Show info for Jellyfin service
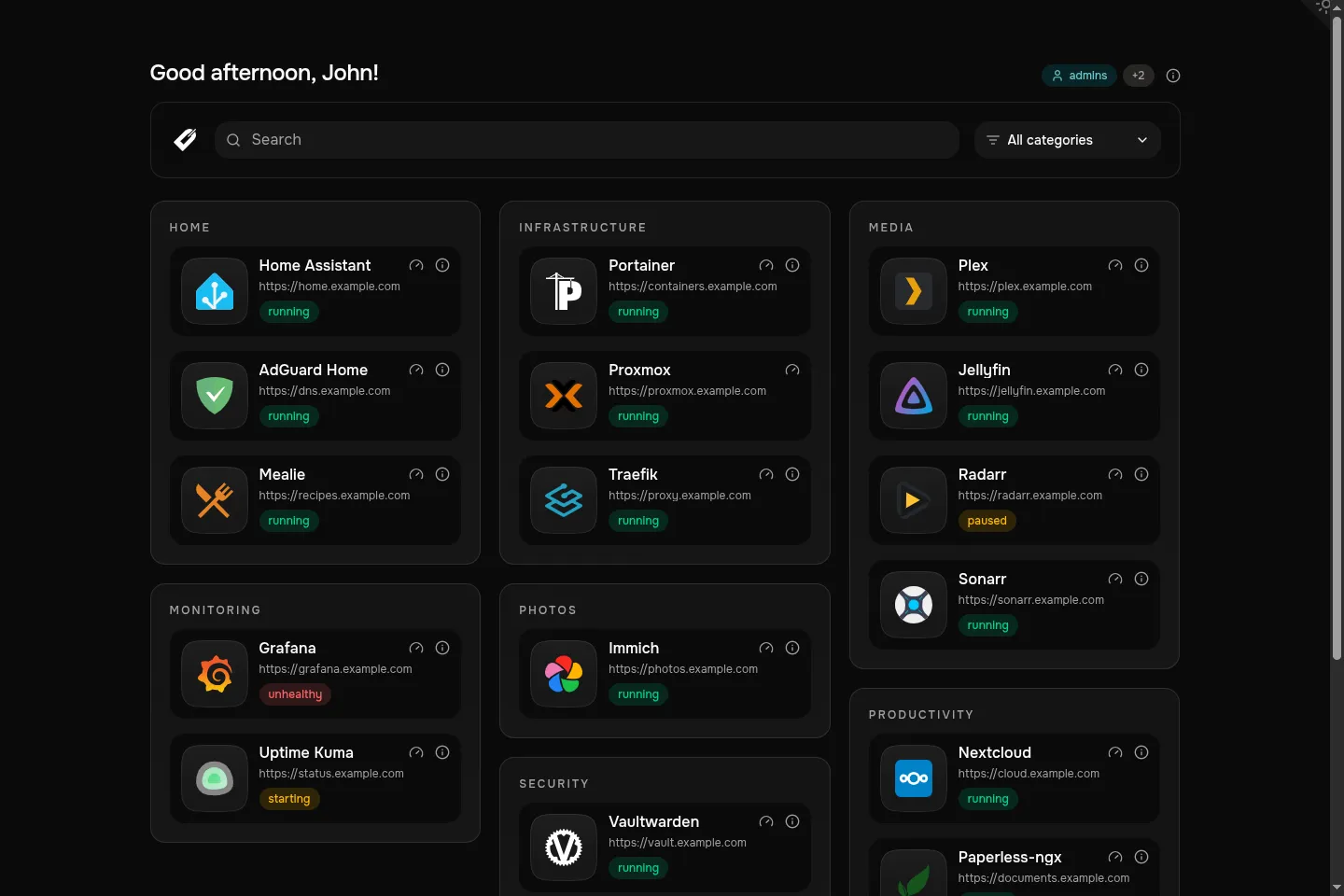1344x896 pixels. [x=1141, y=370]
